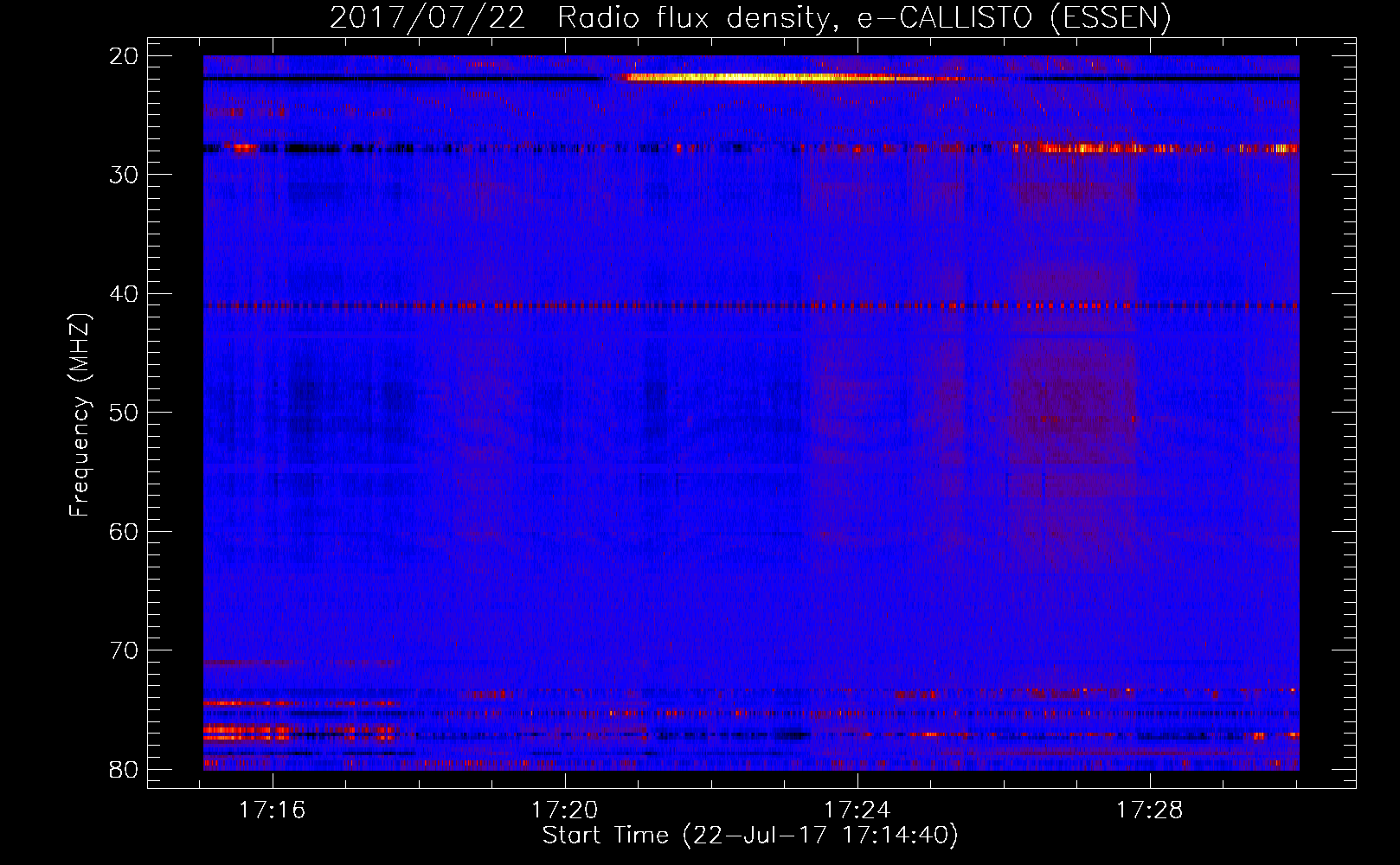The width and height of the screenshot is (1400, 865).
Task: Click the 17:20 time tick label
Action: coord(565,811)
